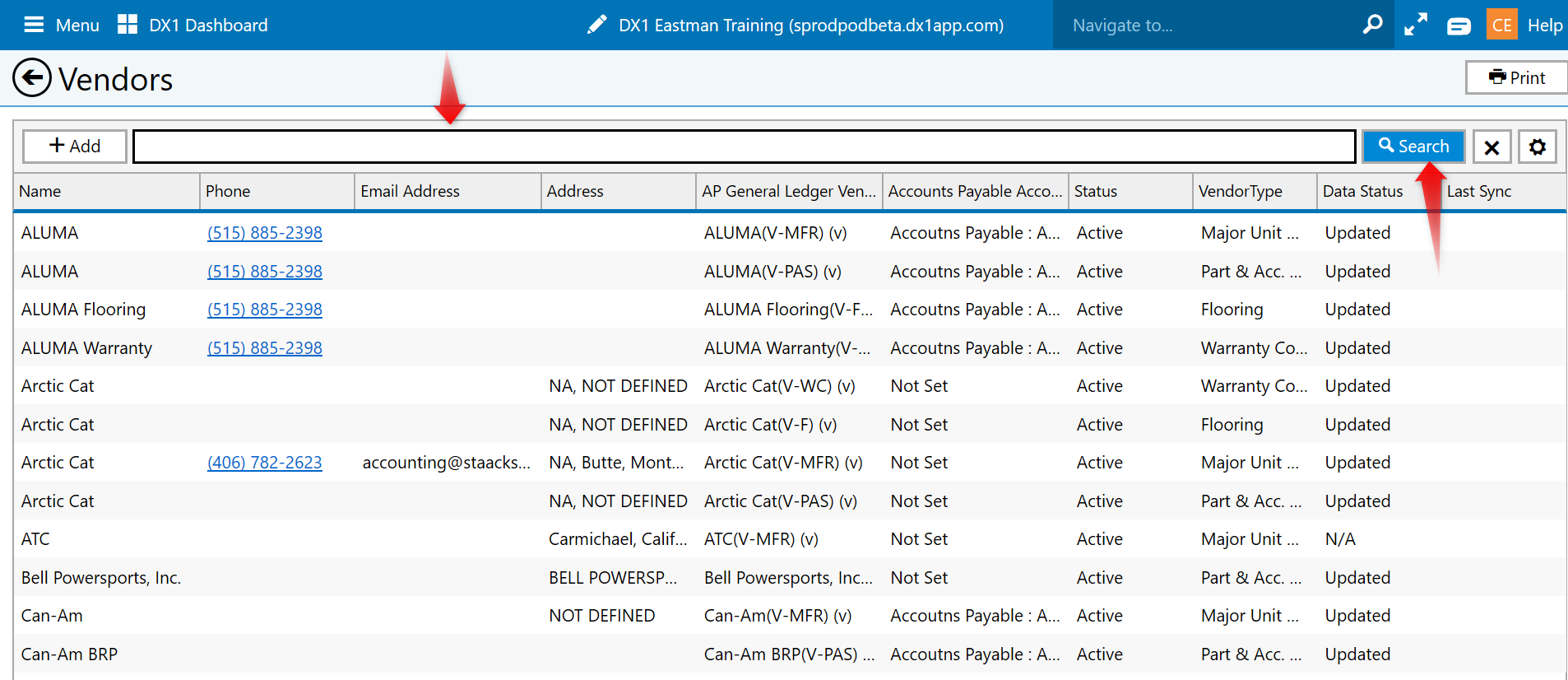
Task: Click Arctic Cat(V-WC) (v) ledger cell
Action: pos(780,386)
